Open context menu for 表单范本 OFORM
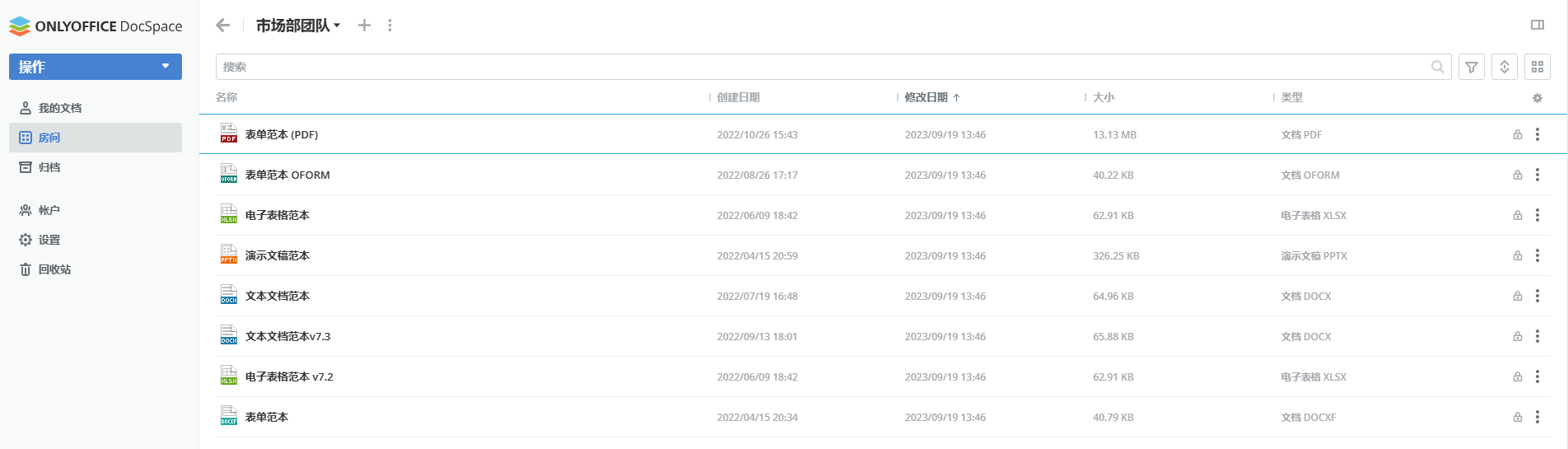 (x=1537, y=175)
